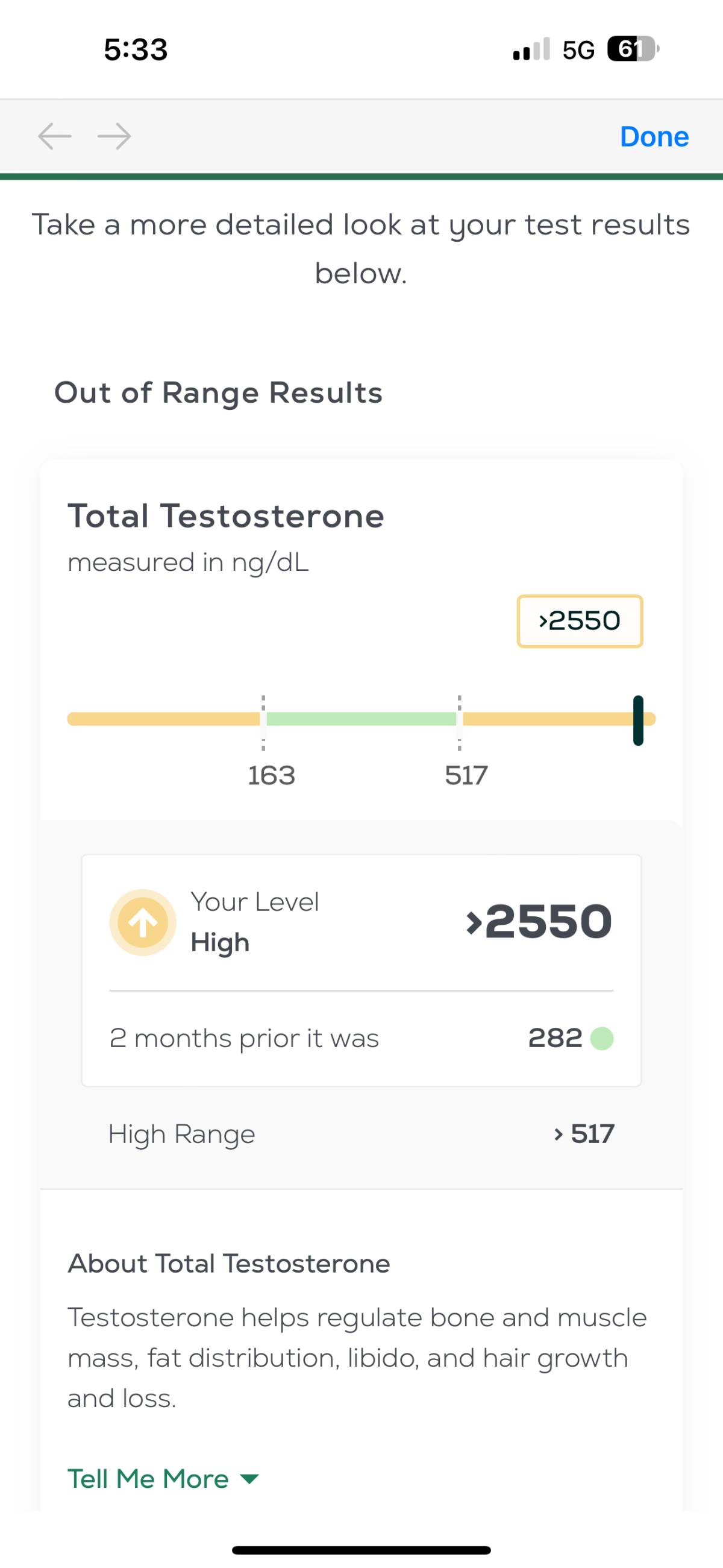Tap the cellular signal bars icon
This screenshot has height=1568, width=723.
[x=531, y=49]
